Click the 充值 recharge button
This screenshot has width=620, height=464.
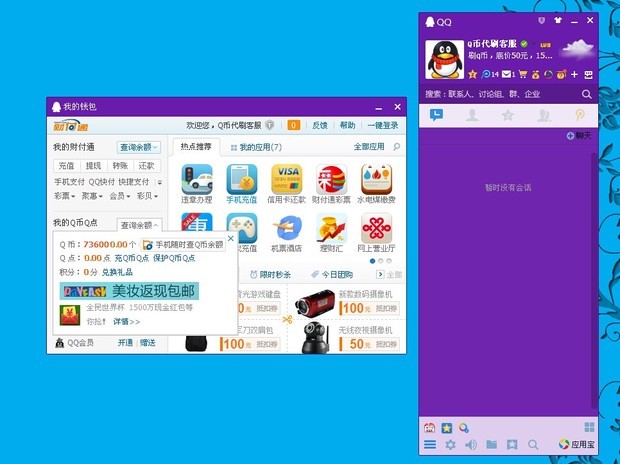66,166
